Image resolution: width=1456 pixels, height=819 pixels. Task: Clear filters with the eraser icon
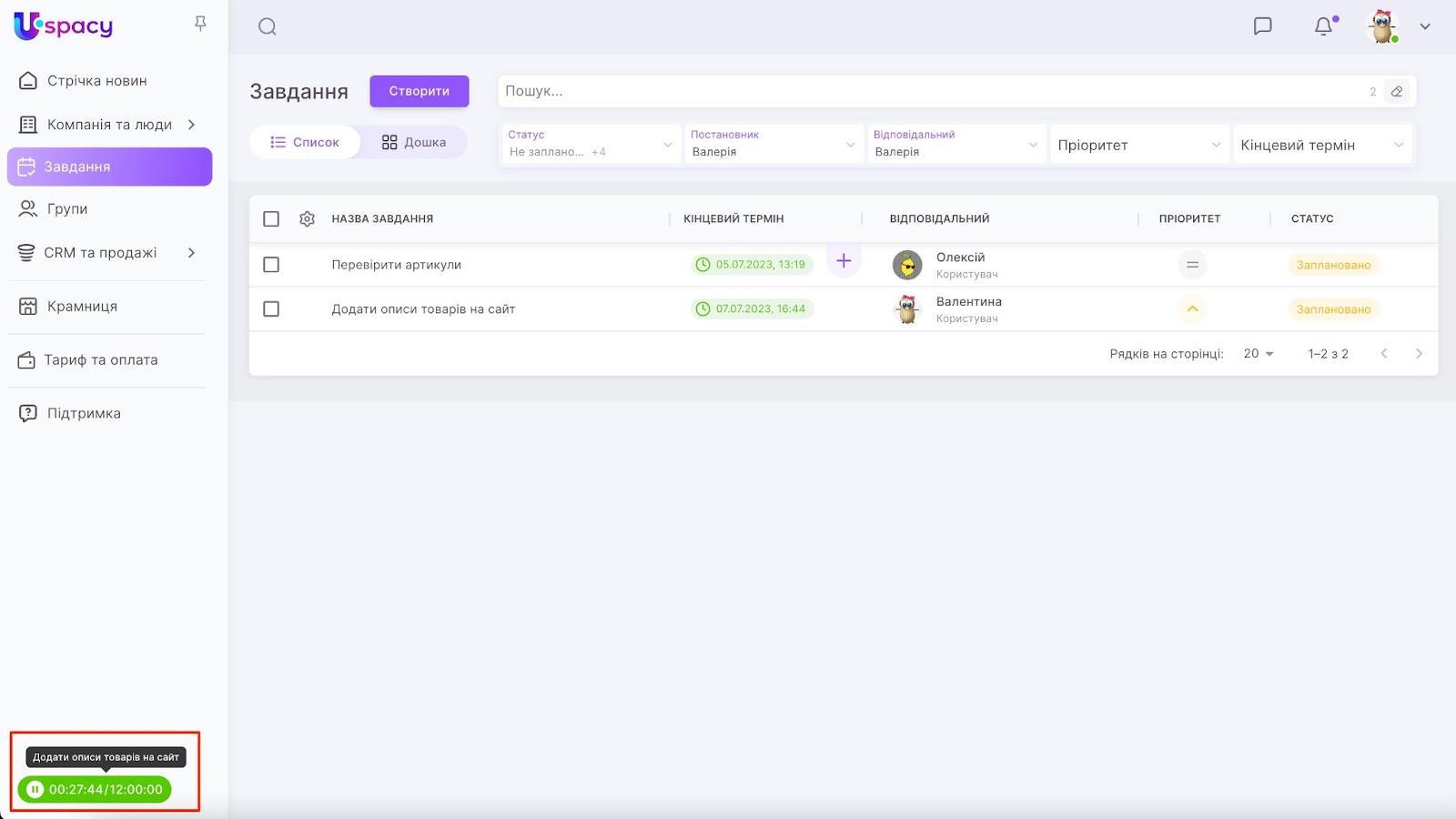click(1396, 91)
